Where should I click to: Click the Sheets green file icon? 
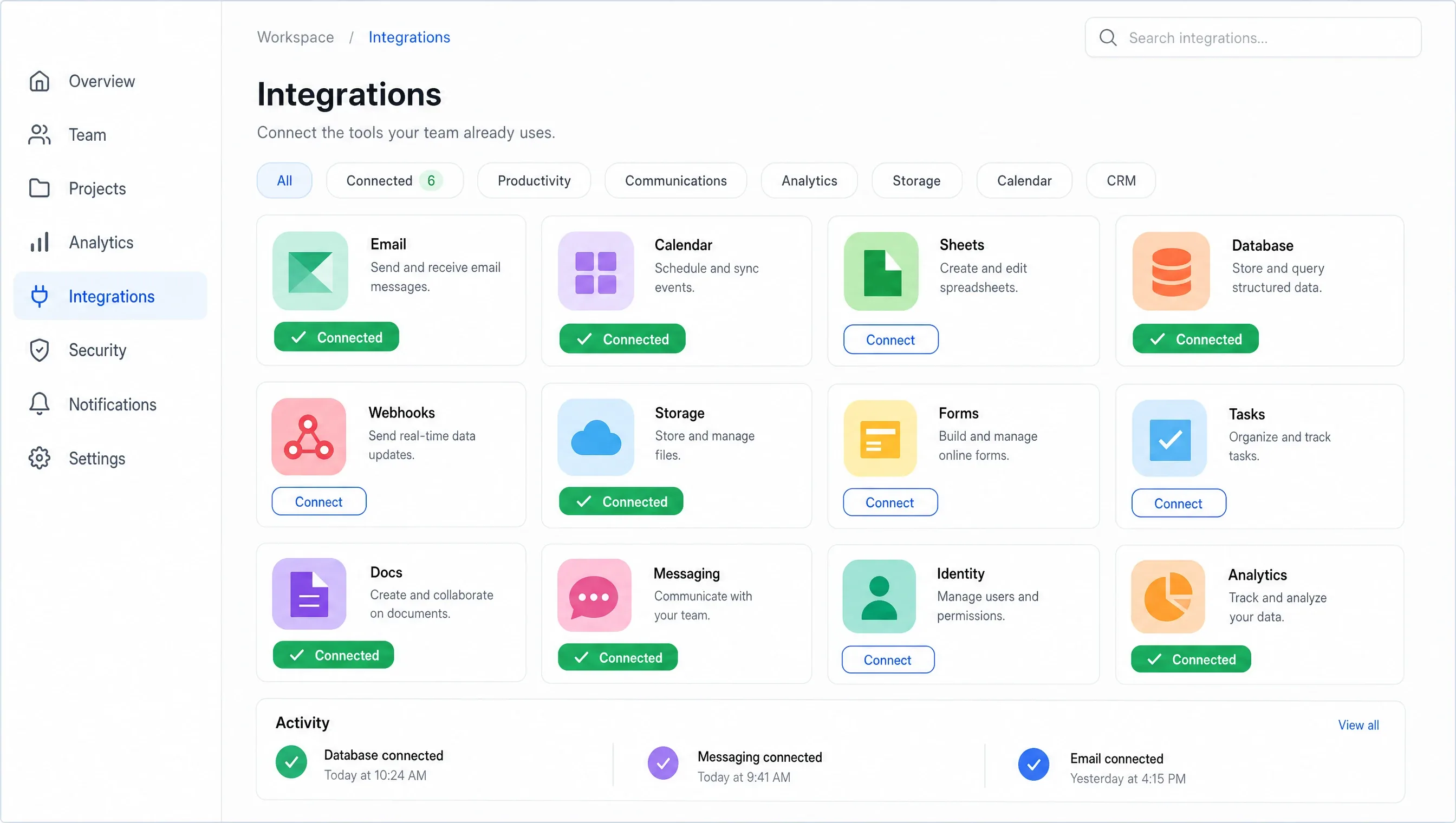pos(881,271)
